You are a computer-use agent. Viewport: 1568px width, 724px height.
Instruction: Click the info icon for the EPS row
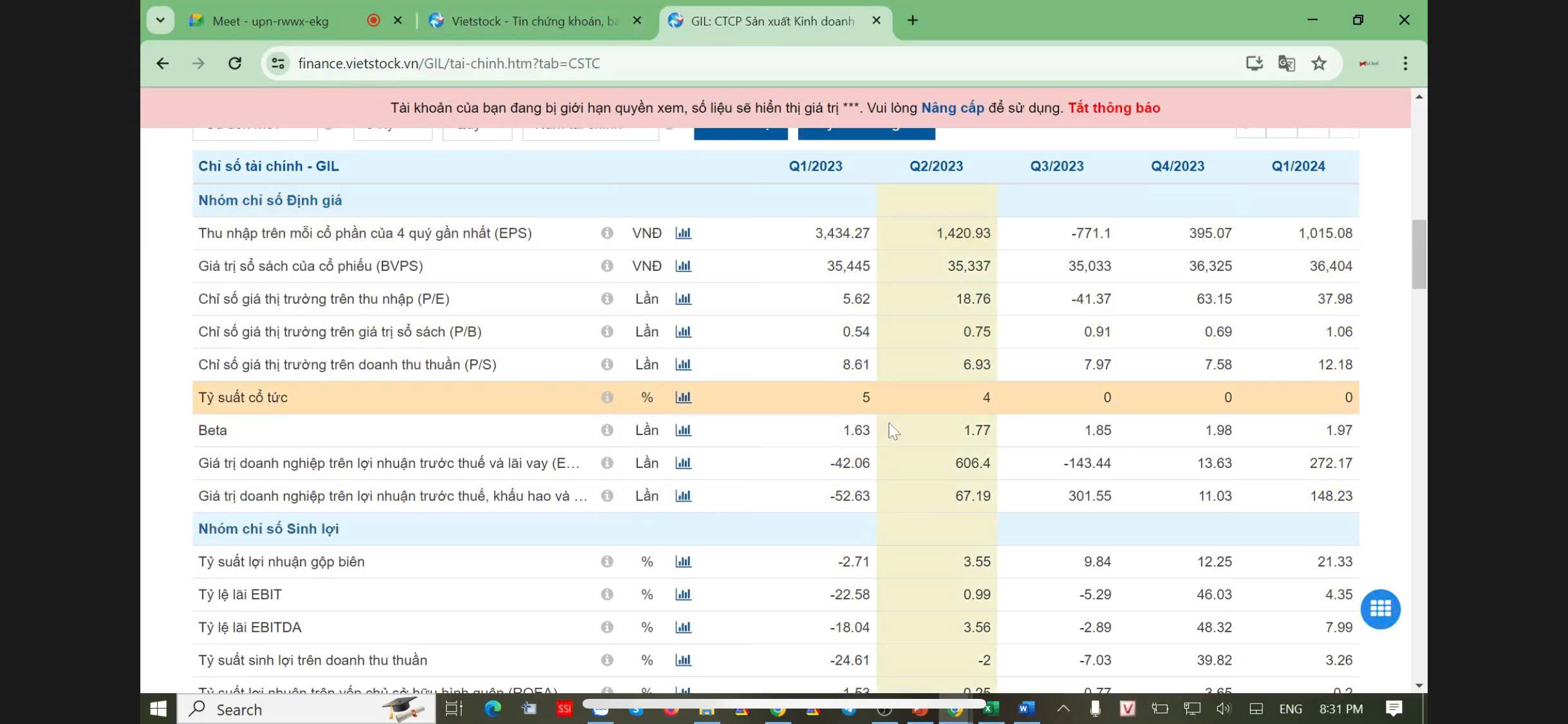point(607,233)
